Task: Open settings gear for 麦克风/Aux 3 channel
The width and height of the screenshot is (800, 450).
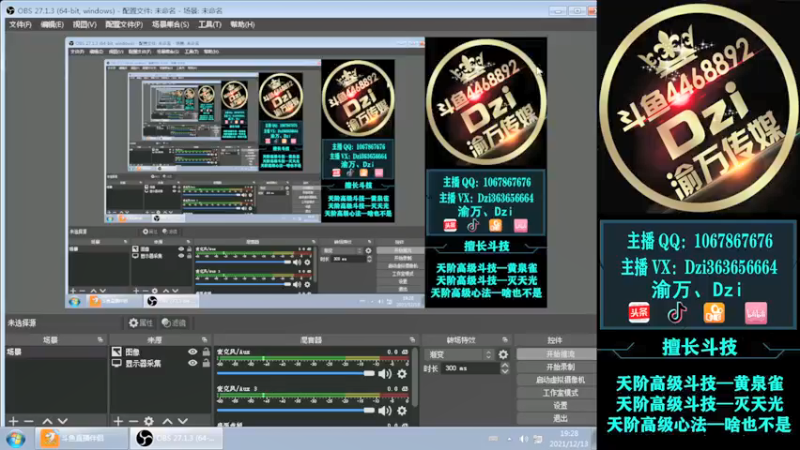Action: coord(402,410)
